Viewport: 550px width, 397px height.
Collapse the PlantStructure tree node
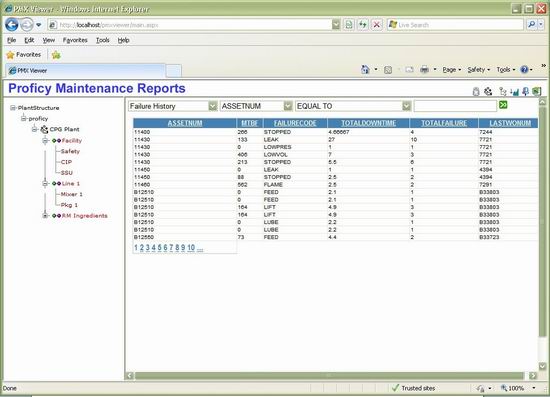(13, 108)
